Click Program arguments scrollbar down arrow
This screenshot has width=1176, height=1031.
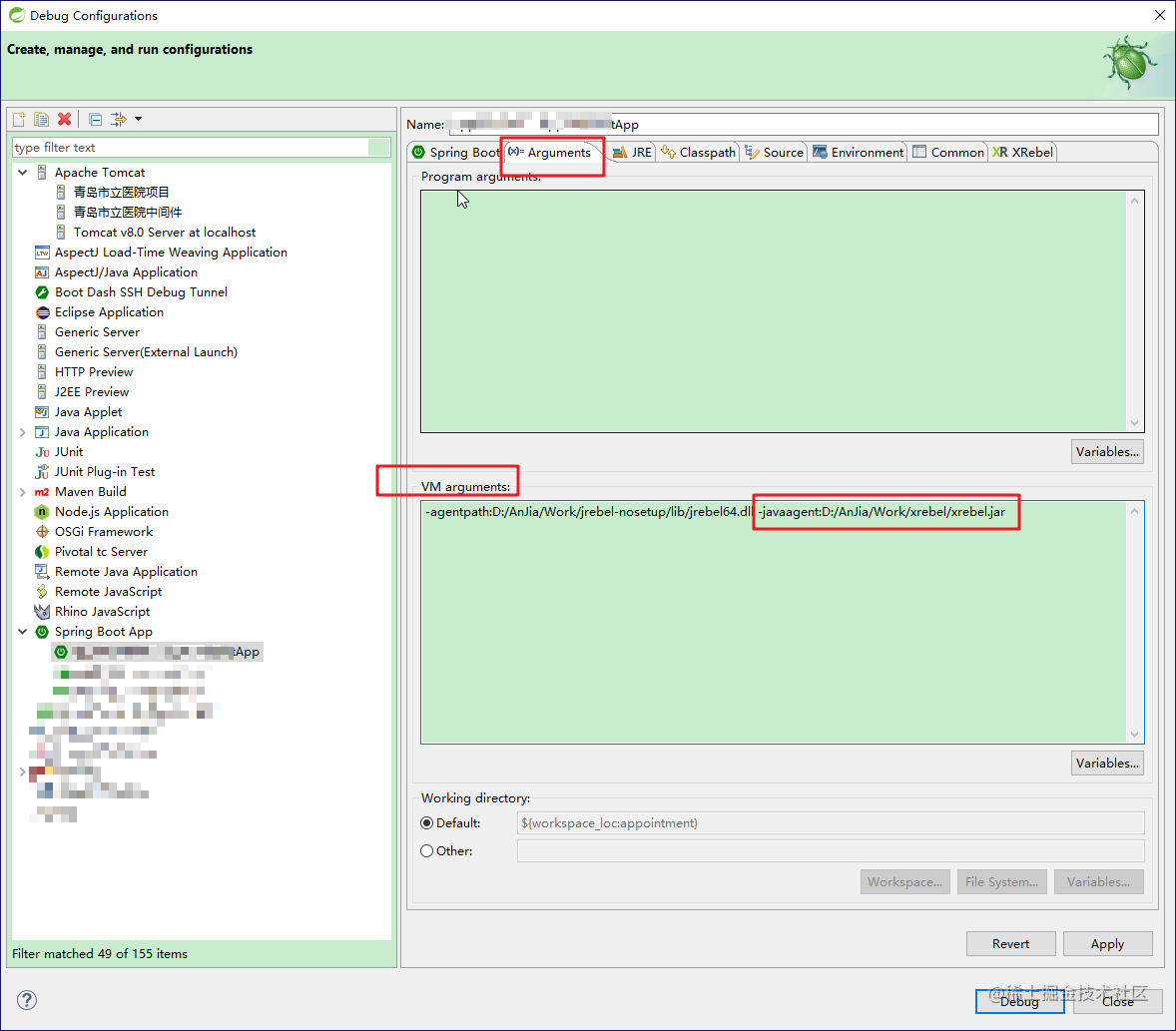tap(1135, 423)
